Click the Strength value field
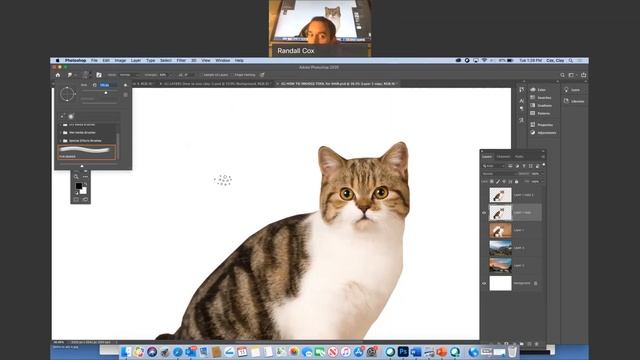 164,75
